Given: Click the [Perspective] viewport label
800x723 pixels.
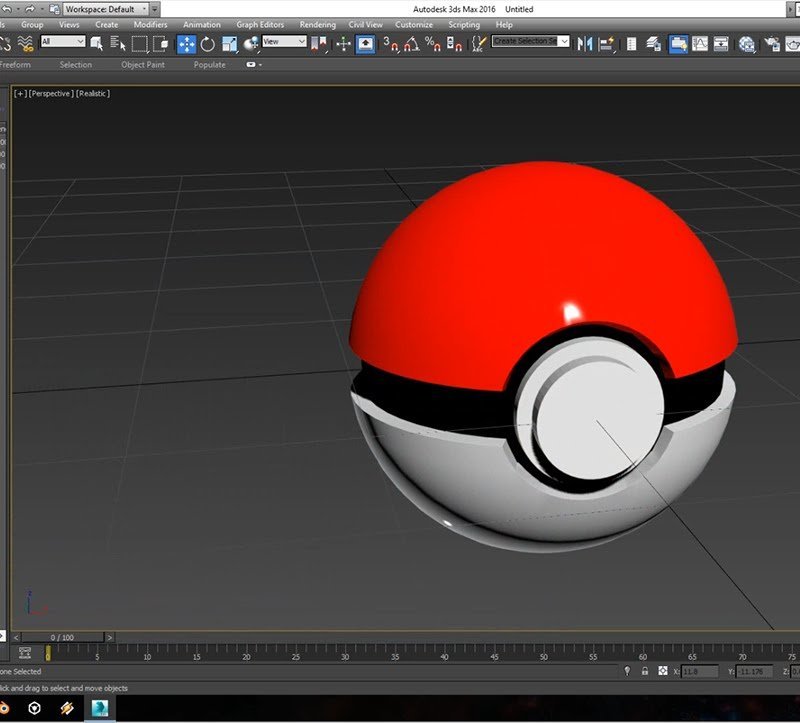Looking at the screenshot, I should click(50, 93).
